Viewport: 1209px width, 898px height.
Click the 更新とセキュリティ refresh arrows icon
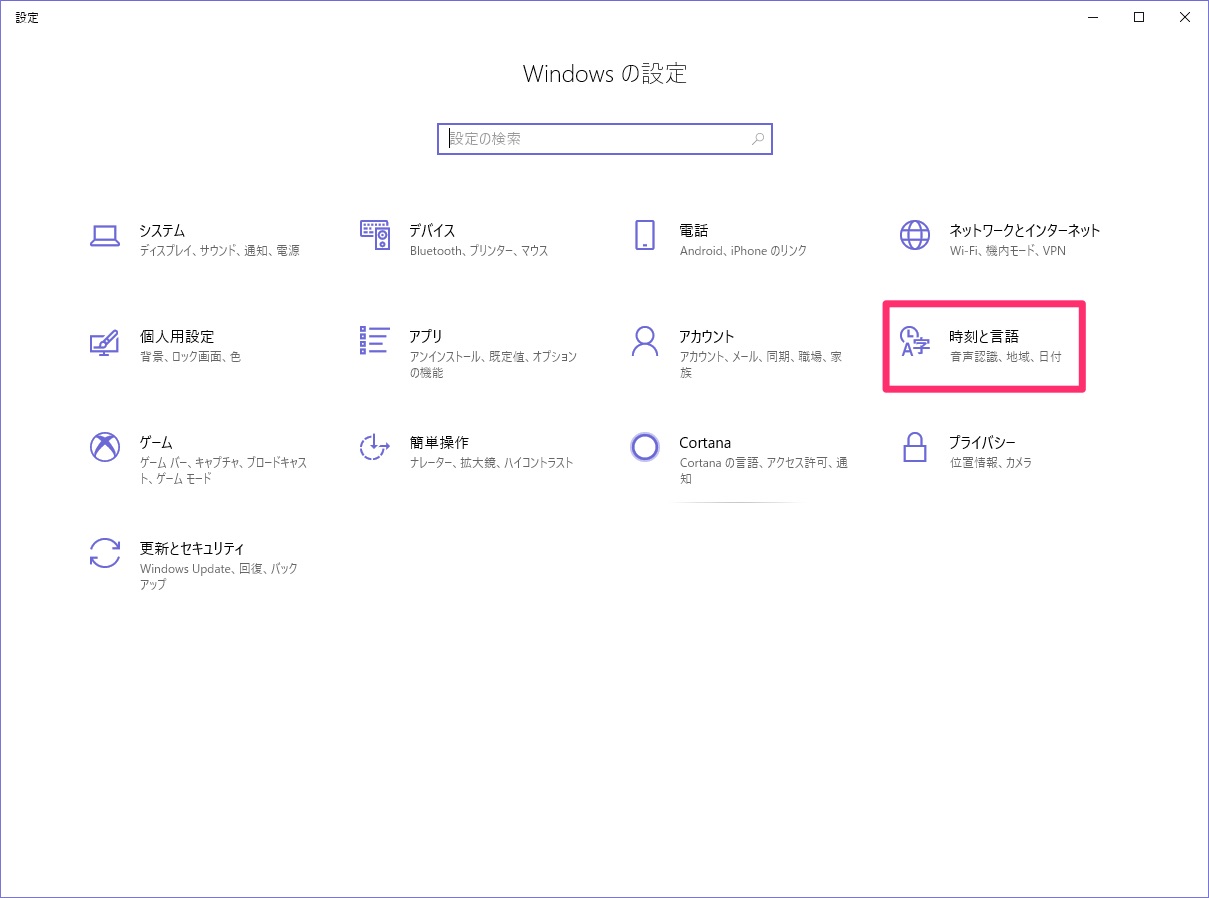(105, 553)
